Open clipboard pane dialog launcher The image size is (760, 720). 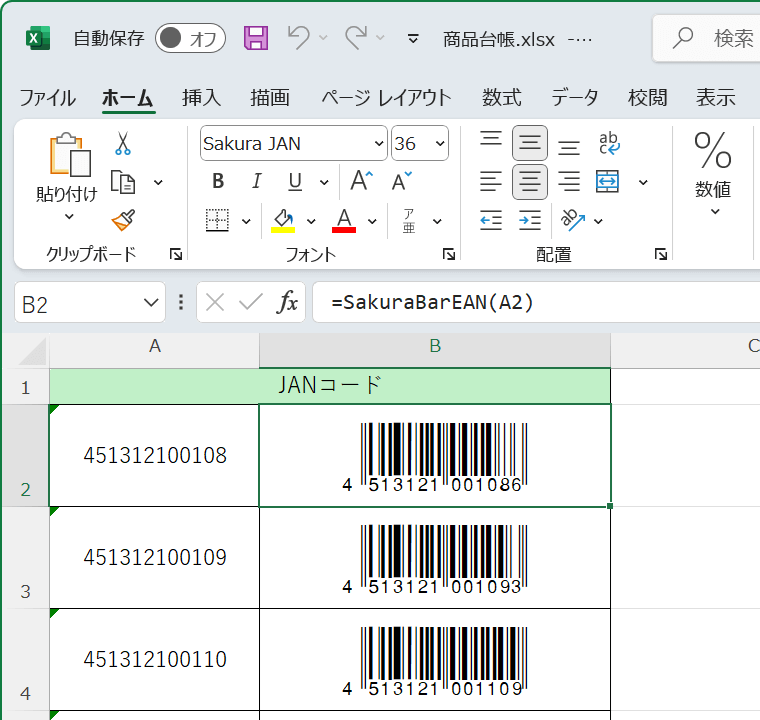[176, 254]
